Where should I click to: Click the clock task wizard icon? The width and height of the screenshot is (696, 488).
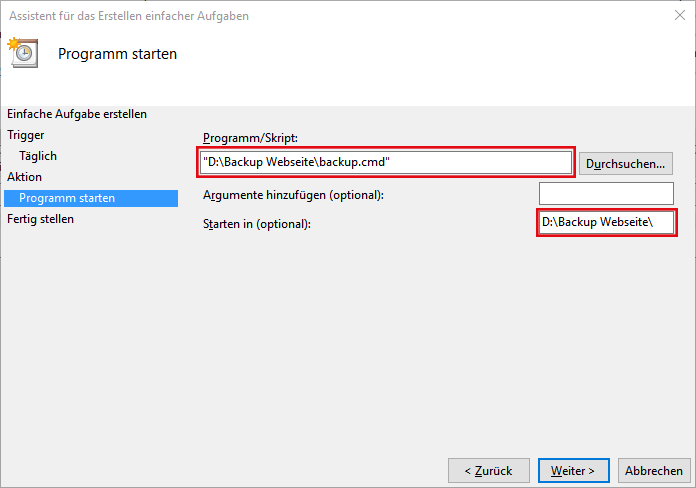(x=23, y=52)
